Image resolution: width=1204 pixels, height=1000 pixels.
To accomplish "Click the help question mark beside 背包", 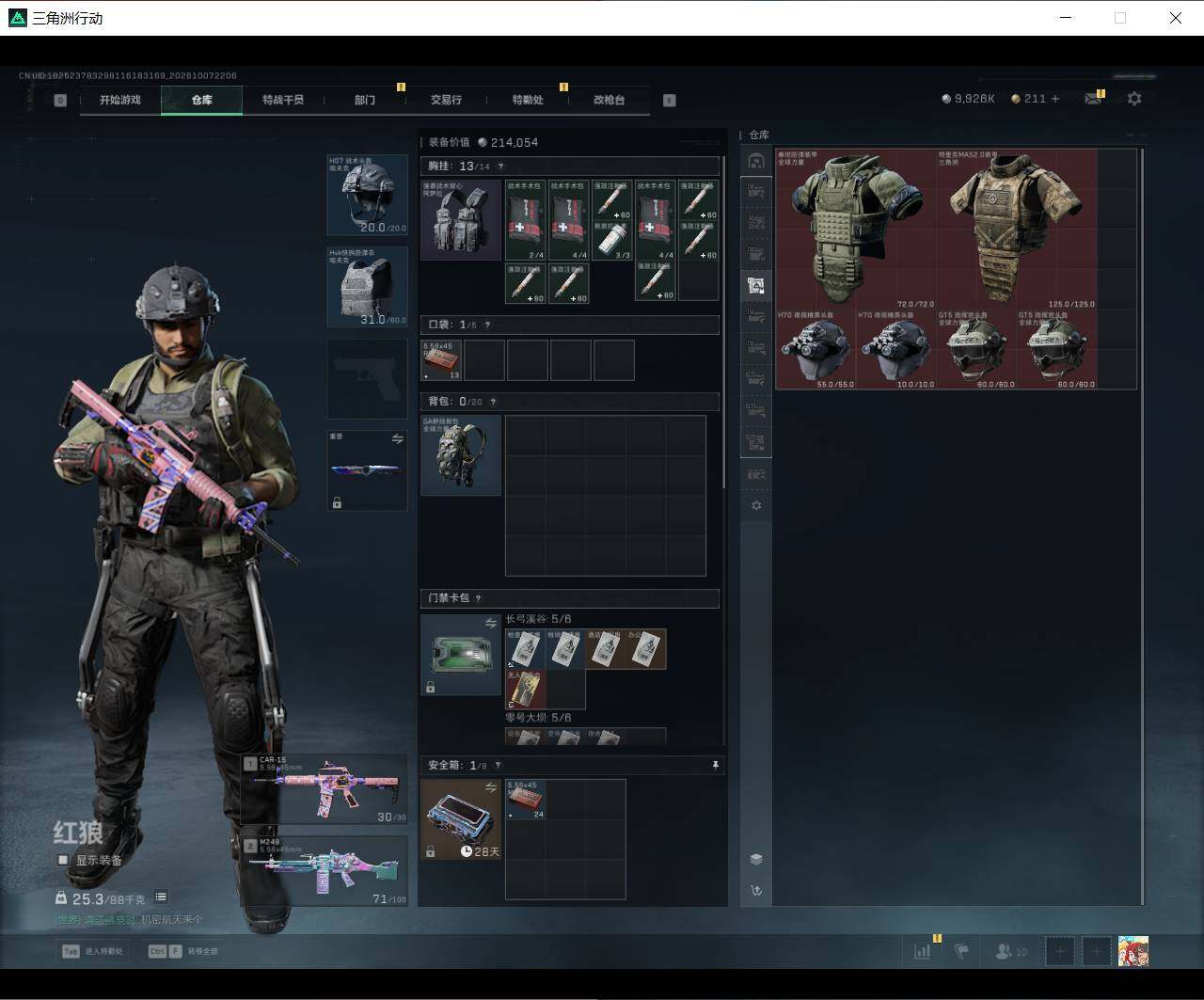I will [x=493, y=402].
